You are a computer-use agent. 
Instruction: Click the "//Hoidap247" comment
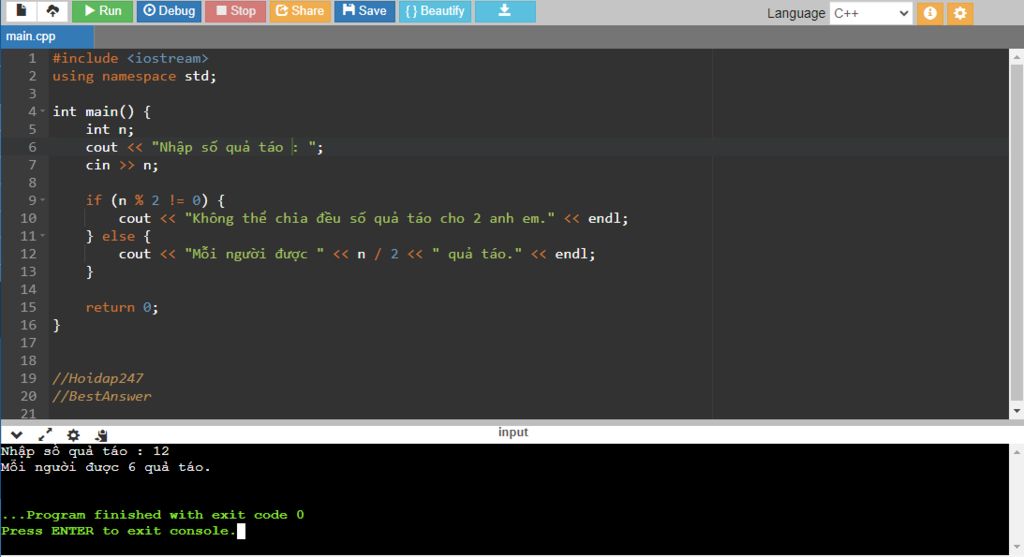point(98,378)
